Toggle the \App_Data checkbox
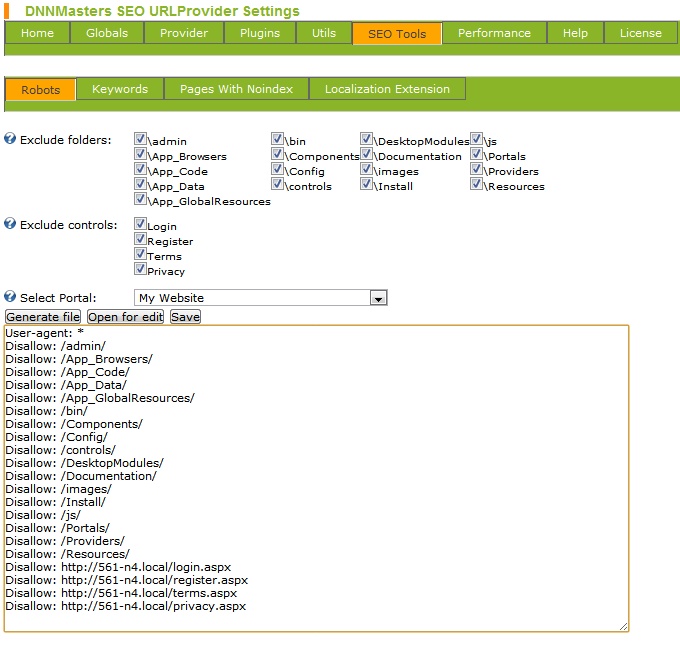 click(140, 184)
